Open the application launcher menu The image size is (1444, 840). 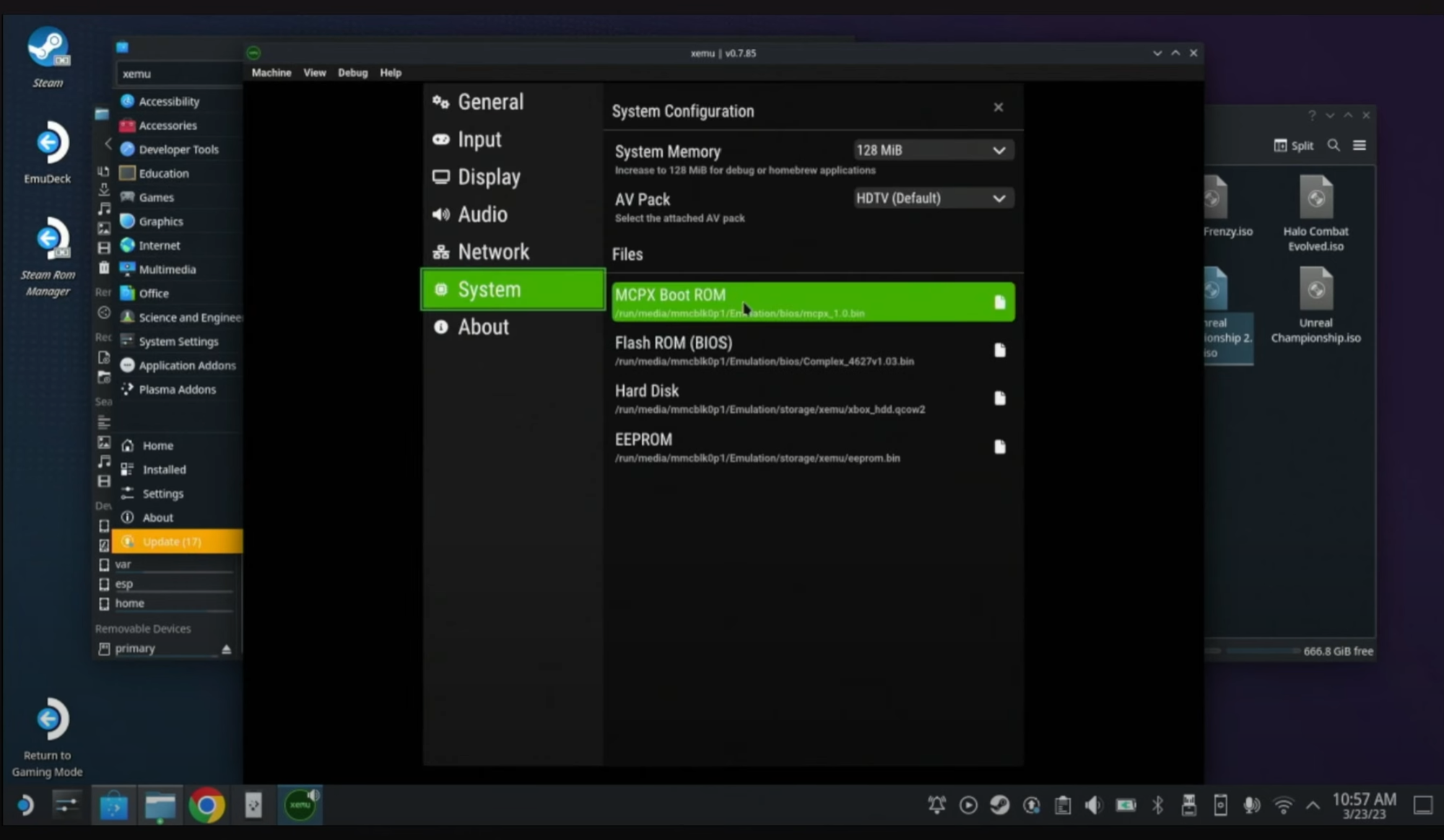[x=25, y=805]
